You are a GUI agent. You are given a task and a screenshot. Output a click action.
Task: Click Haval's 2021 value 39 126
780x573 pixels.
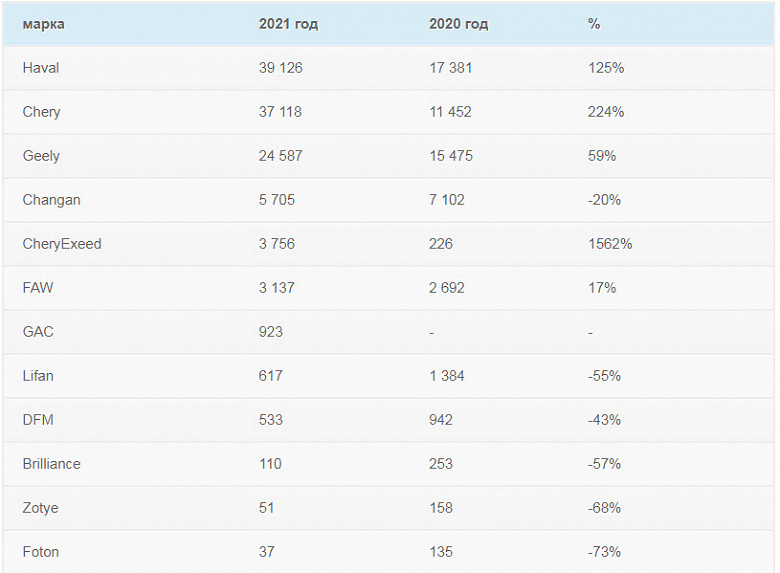[x=281, y=68]
